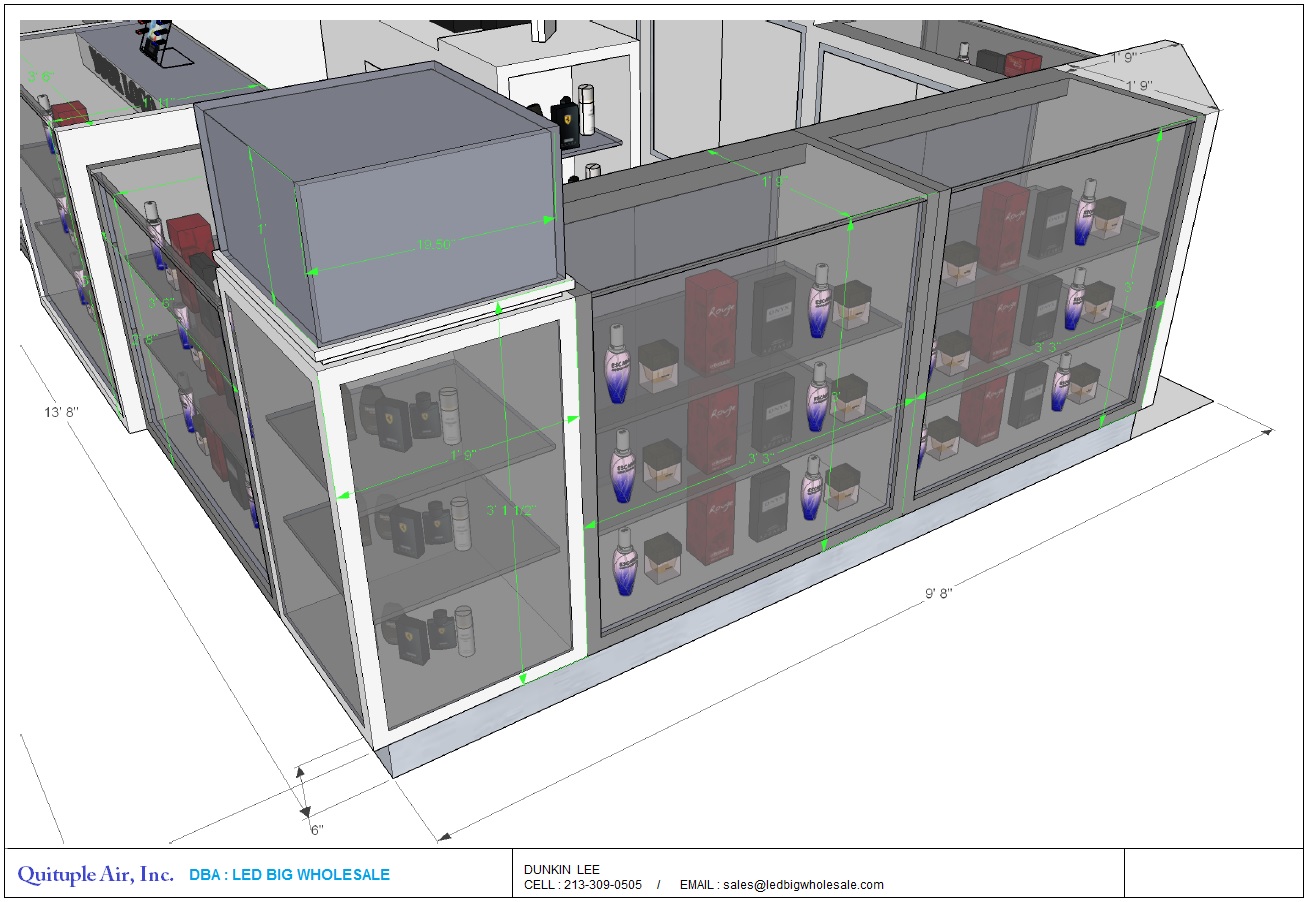The height and width of the screenshot is (902, 1308).
Task: Click the DBA : LED BIG WHOLESALE text
Action: (289, 875)
